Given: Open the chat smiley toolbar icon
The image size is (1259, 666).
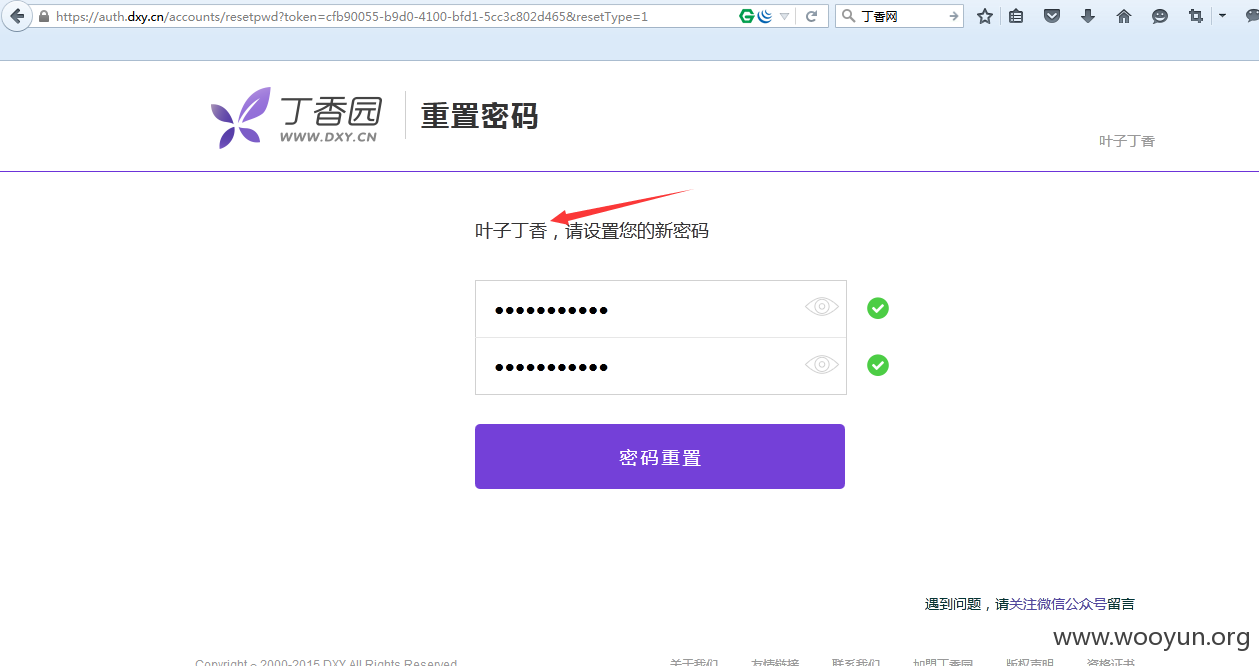Looking at the screenshot, I should 1160,16.
